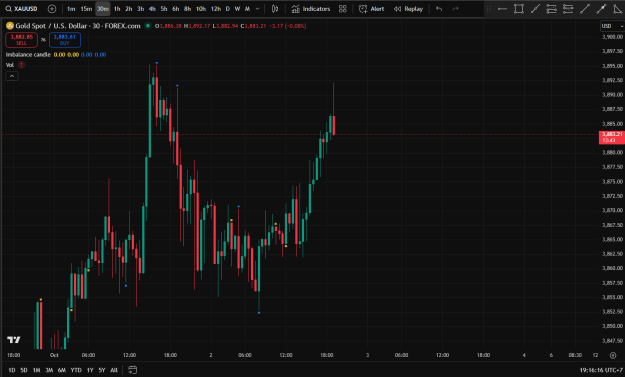This screenshot has height=377, width=625.
Task: Select the long position drawing tool
Action: [551, 9]
